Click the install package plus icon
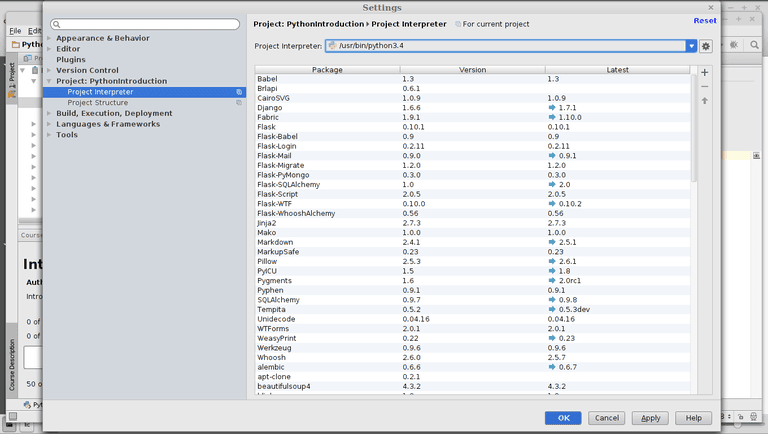 tap(704, 72)
